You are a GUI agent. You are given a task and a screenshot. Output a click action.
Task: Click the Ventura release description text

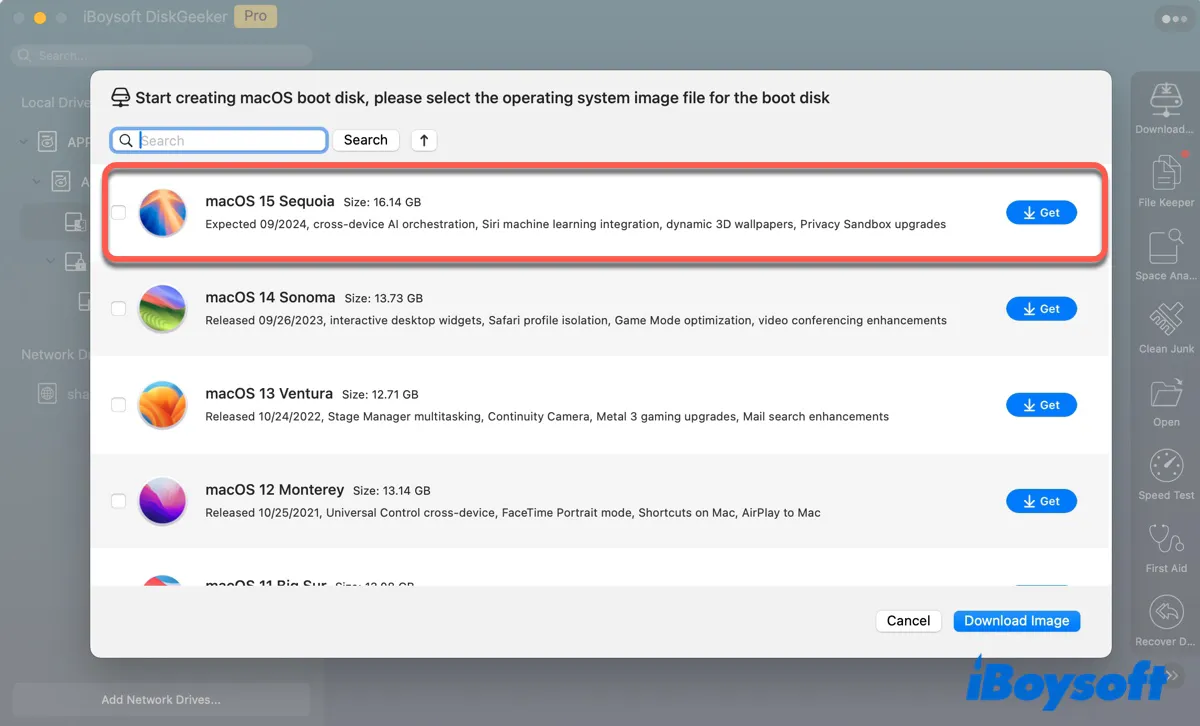pyautogui.click(x=547, y=416)
